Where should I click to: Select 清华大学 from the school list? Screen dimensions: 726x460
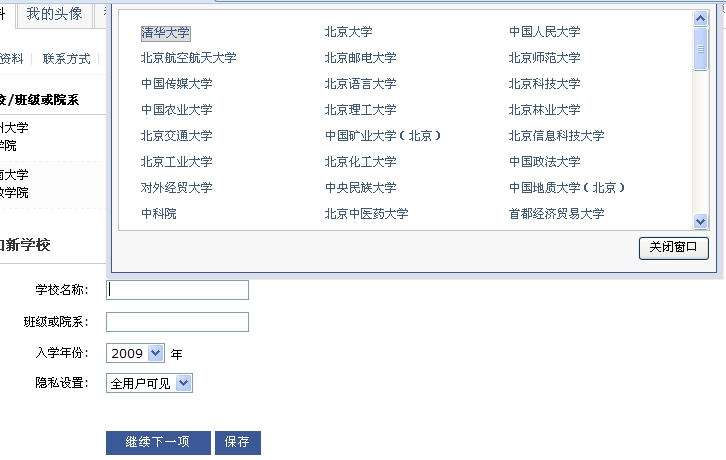(x=165, y=33)
